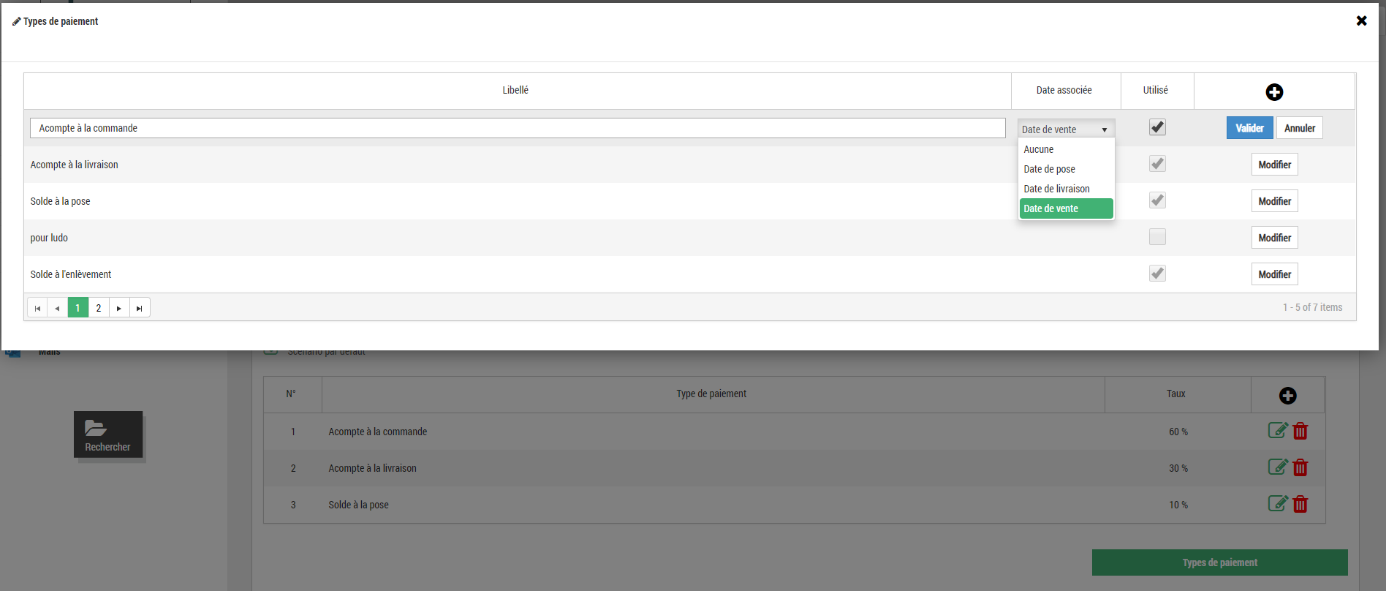
Task: Choose Aucune in the date list
Action: tap(1038, 150)
